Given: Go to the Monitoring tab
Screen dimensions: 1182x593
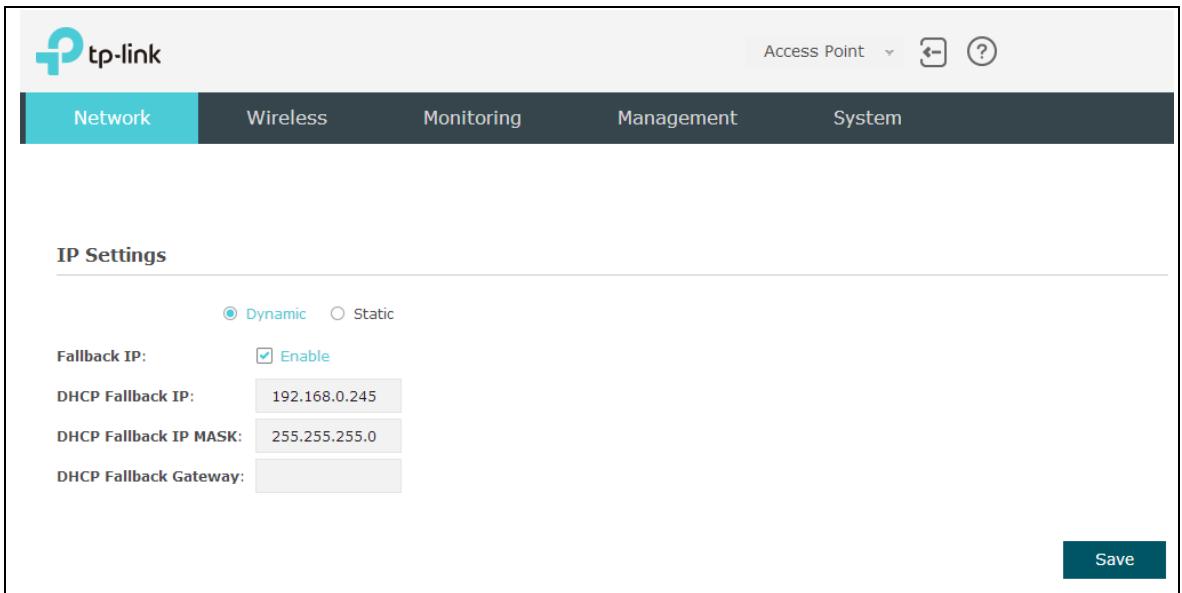Looking at the screenshot, I should [472, 118].
